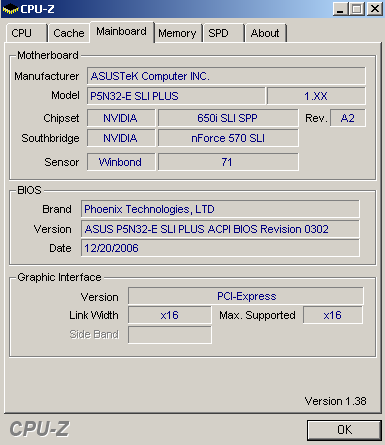Click the chipset 650i SLI SPP field
This screenshot has width=385, height=445.
228,118
